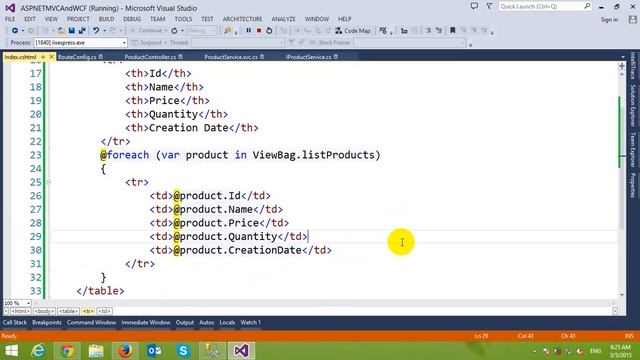
Task: Open the Solution Explorer side tab
Action: (x=633, y=105)
